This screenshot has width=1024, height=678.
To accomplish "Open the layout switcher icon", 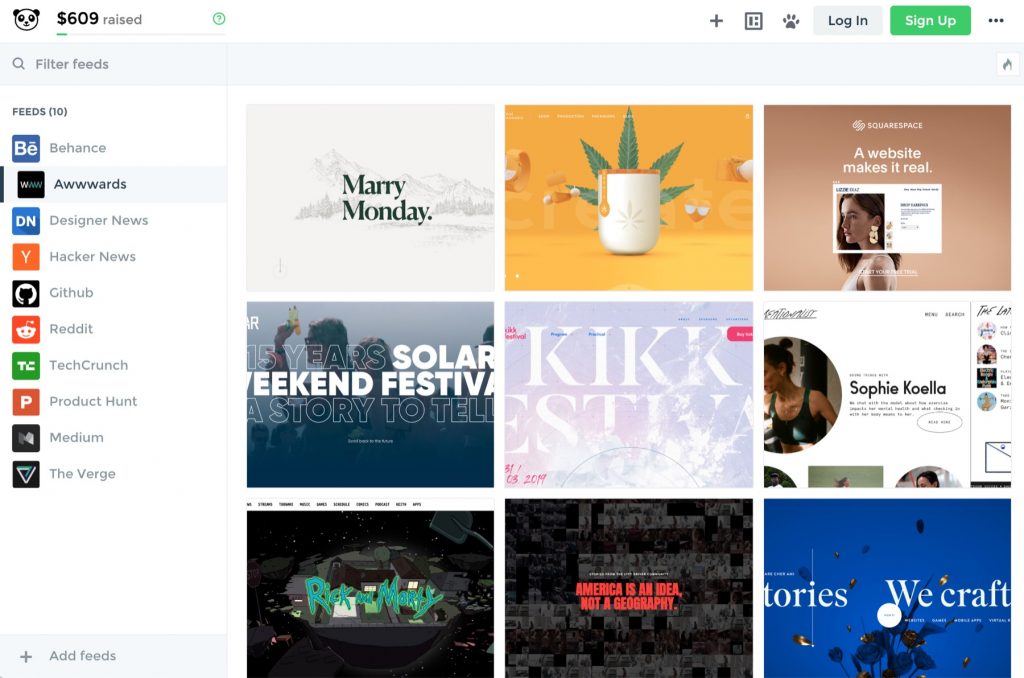I will pos(754,20).
